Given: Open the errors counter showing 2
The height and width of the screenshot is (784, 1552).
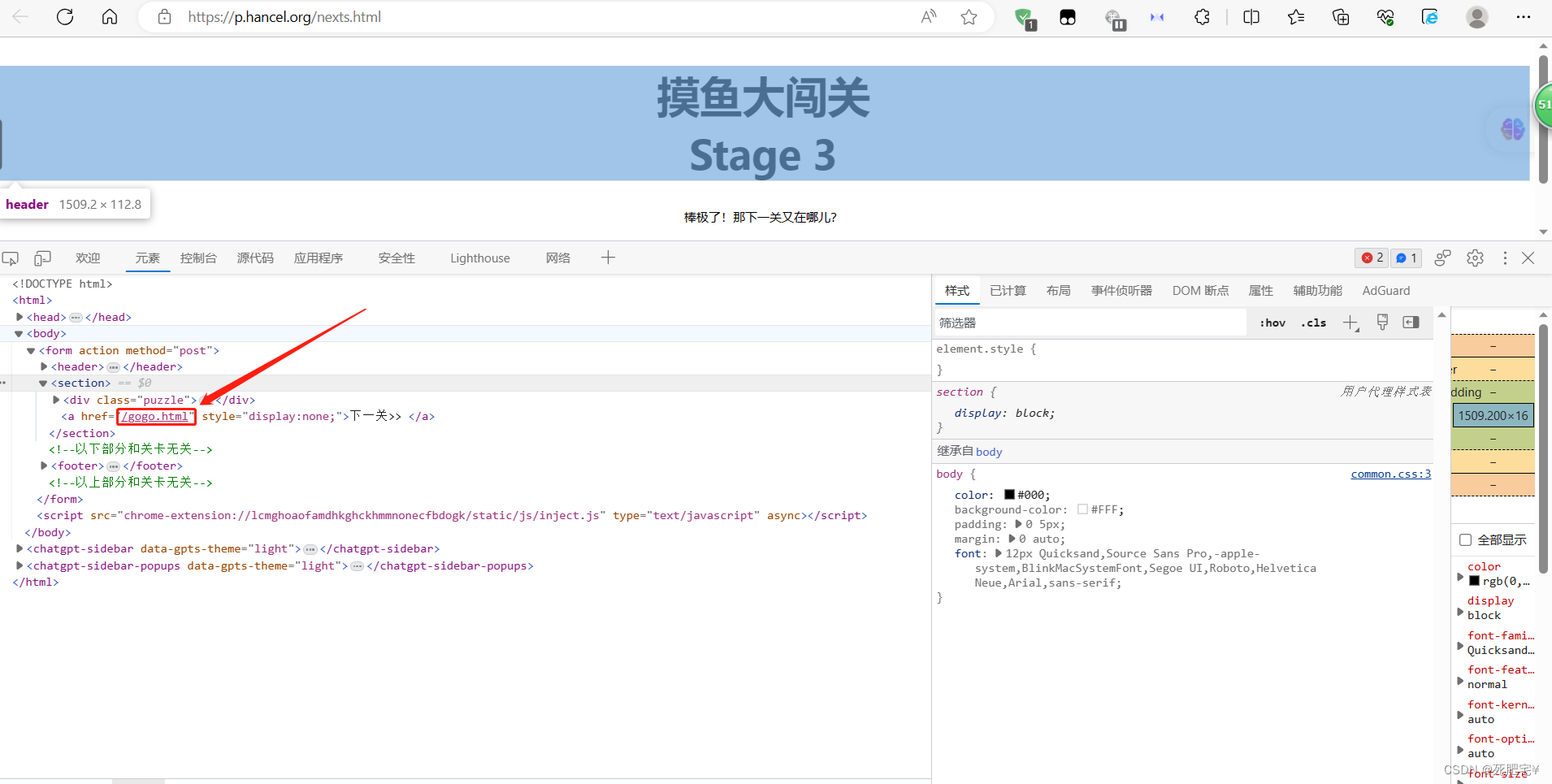Looking at the screenshot, I should [1372, 258].
